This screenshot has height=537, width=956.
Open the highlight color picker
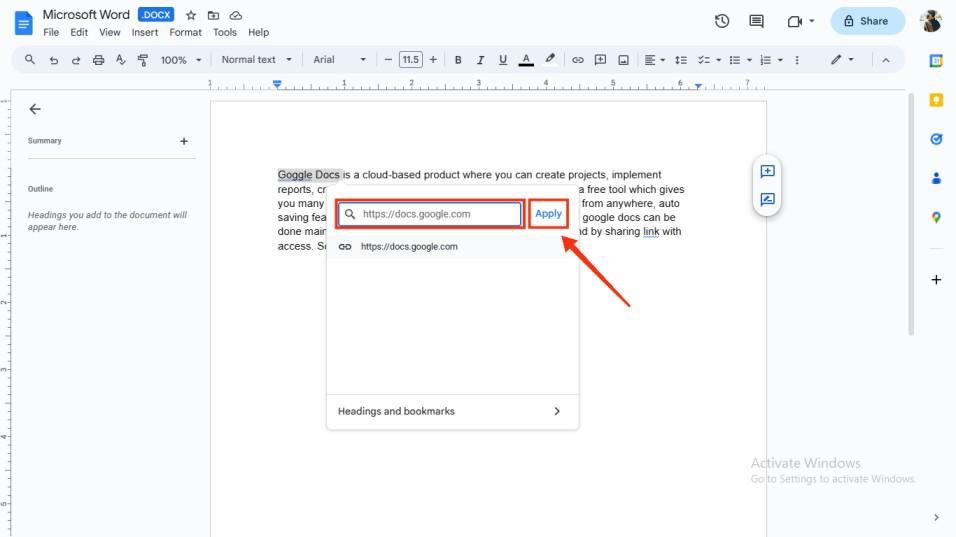pyautogui.click(x=550, y=60)
